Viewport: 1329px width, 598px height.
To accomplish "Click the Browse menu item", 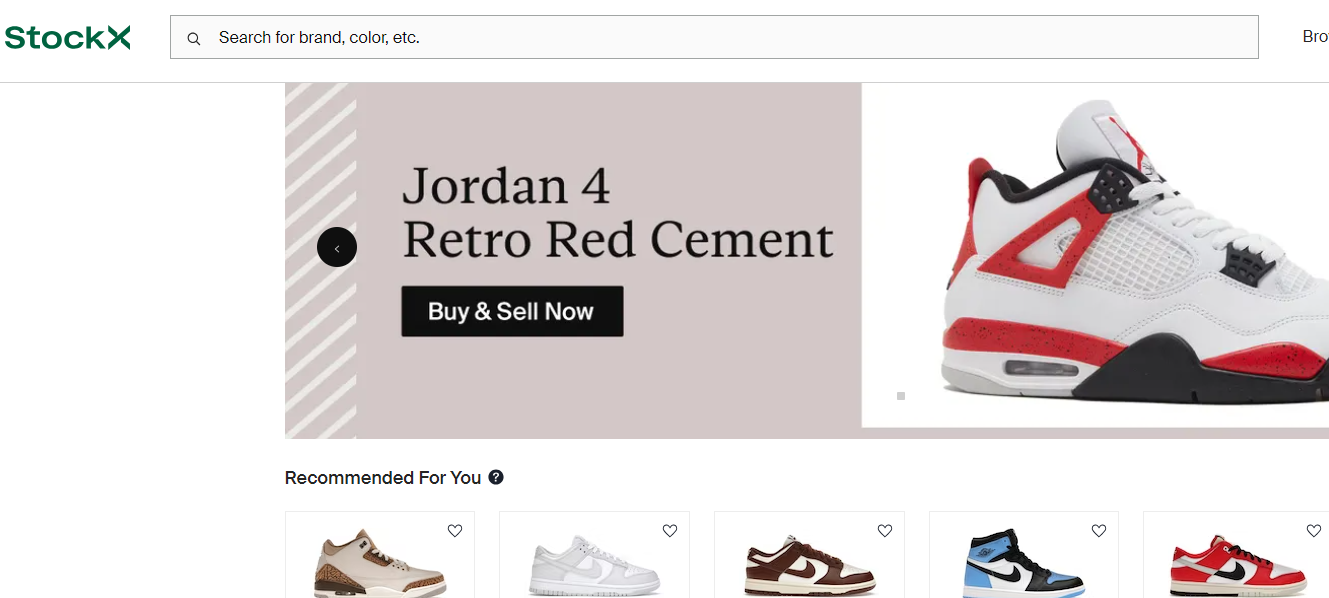I will (1314, 37).
